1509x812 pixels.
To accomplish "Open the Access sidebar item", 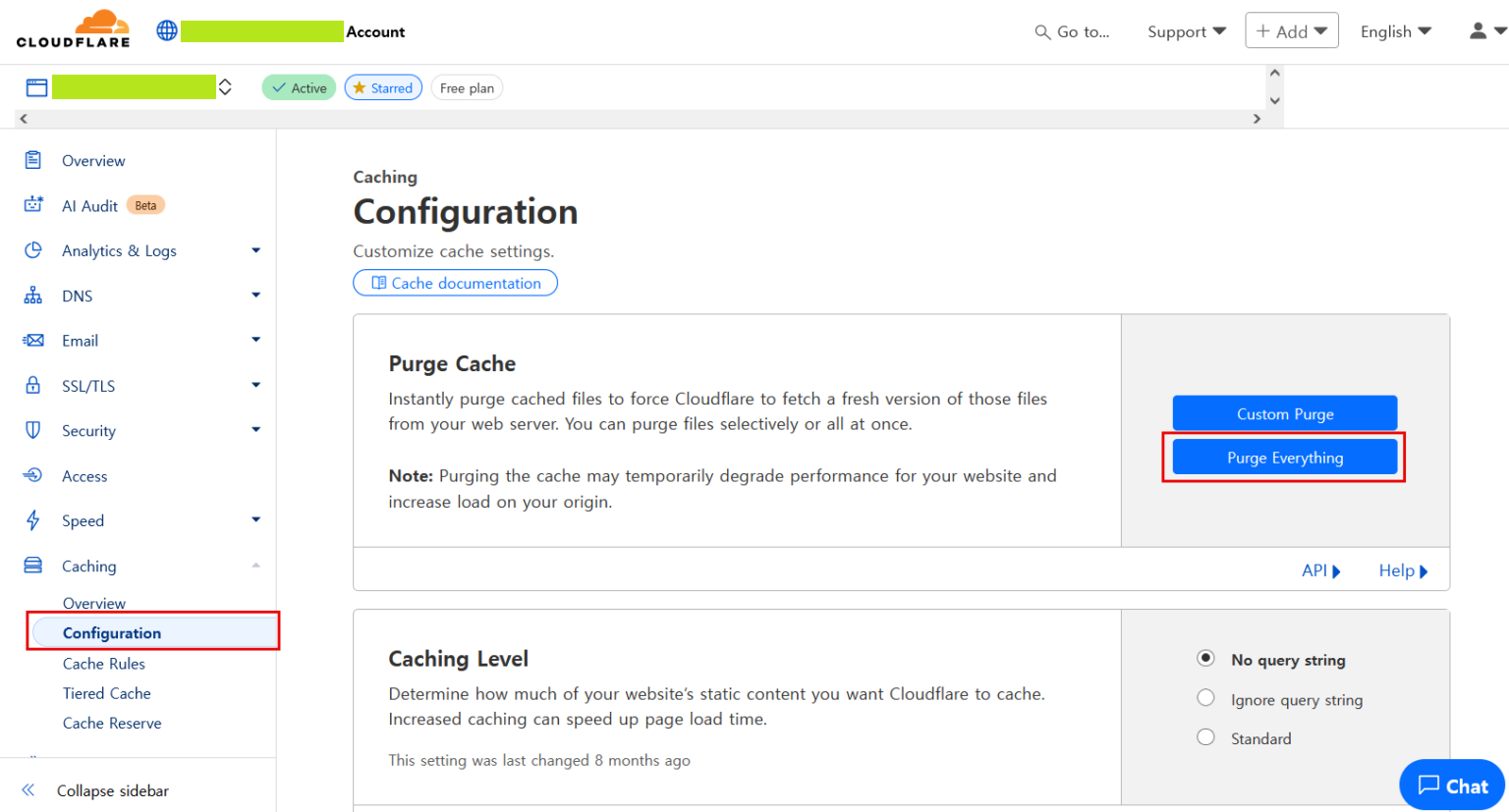I will [x=84, y=476].
